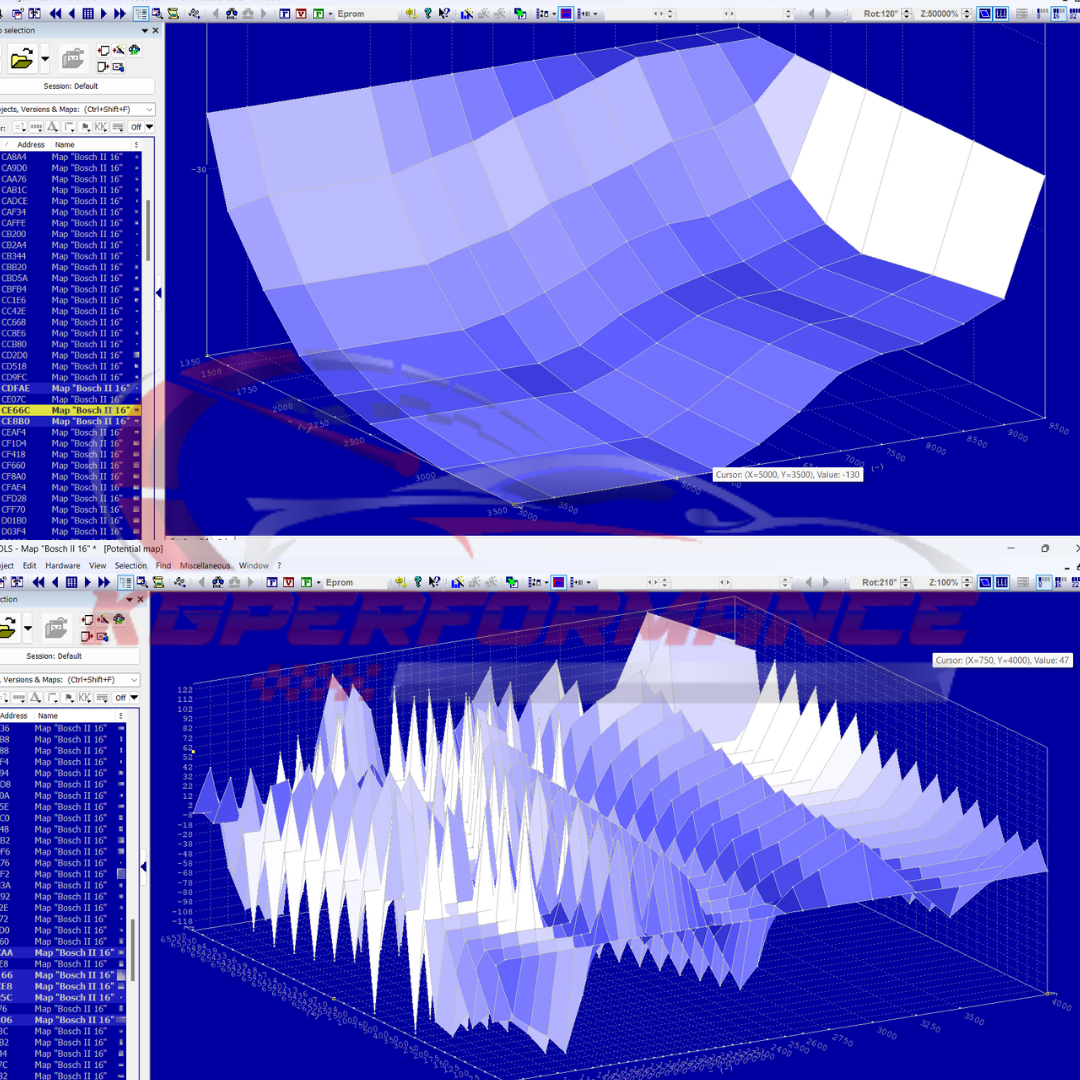Toggle the red-blue color display button in top toolbar
Image resolution: width=1080 pixels, height=1080 pixels.
pos(565,14)
